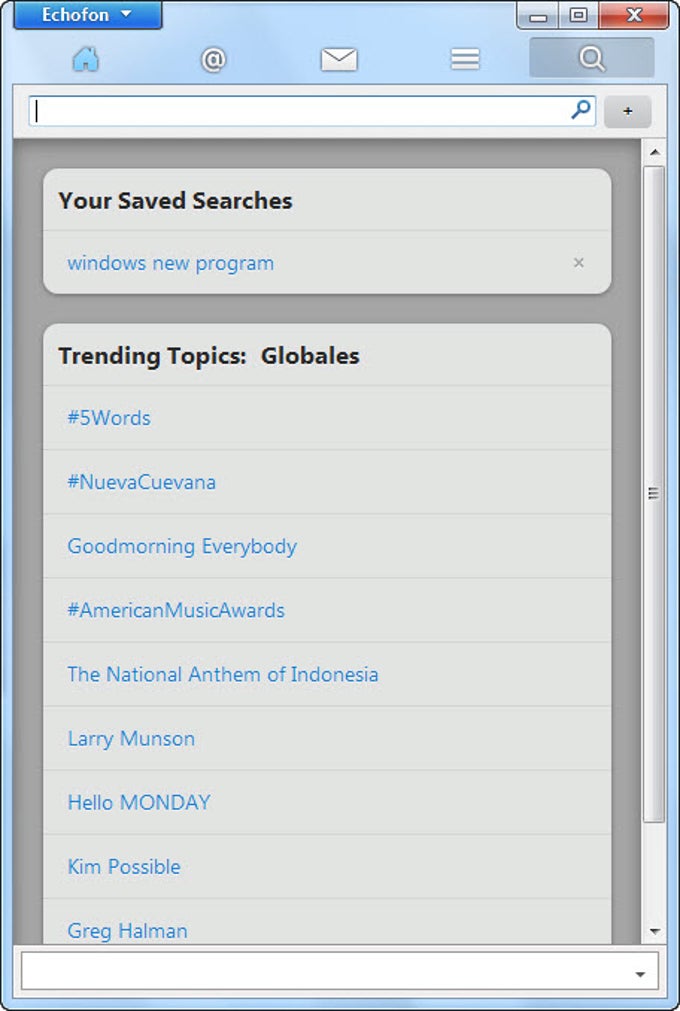This screenshot has width=680, height=1011.
Task: Open the @ mentions tab
Action: click(213, 60)
